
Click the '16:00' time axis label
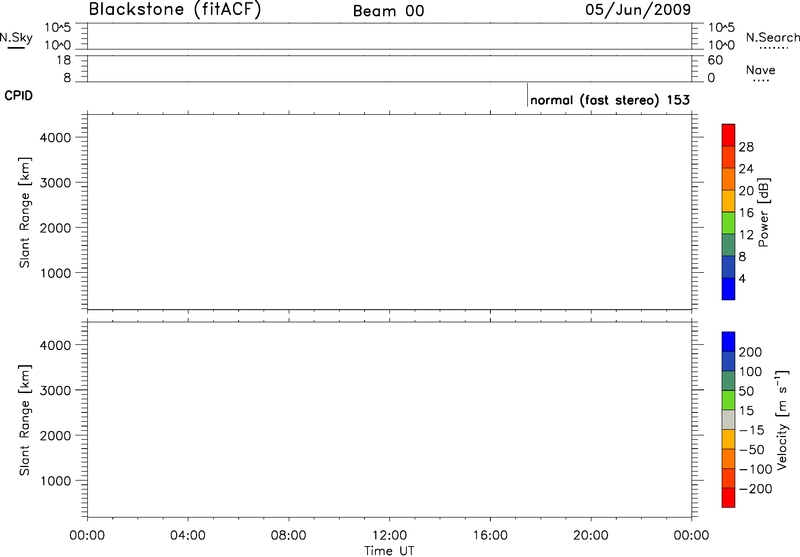tap(490, 536)
